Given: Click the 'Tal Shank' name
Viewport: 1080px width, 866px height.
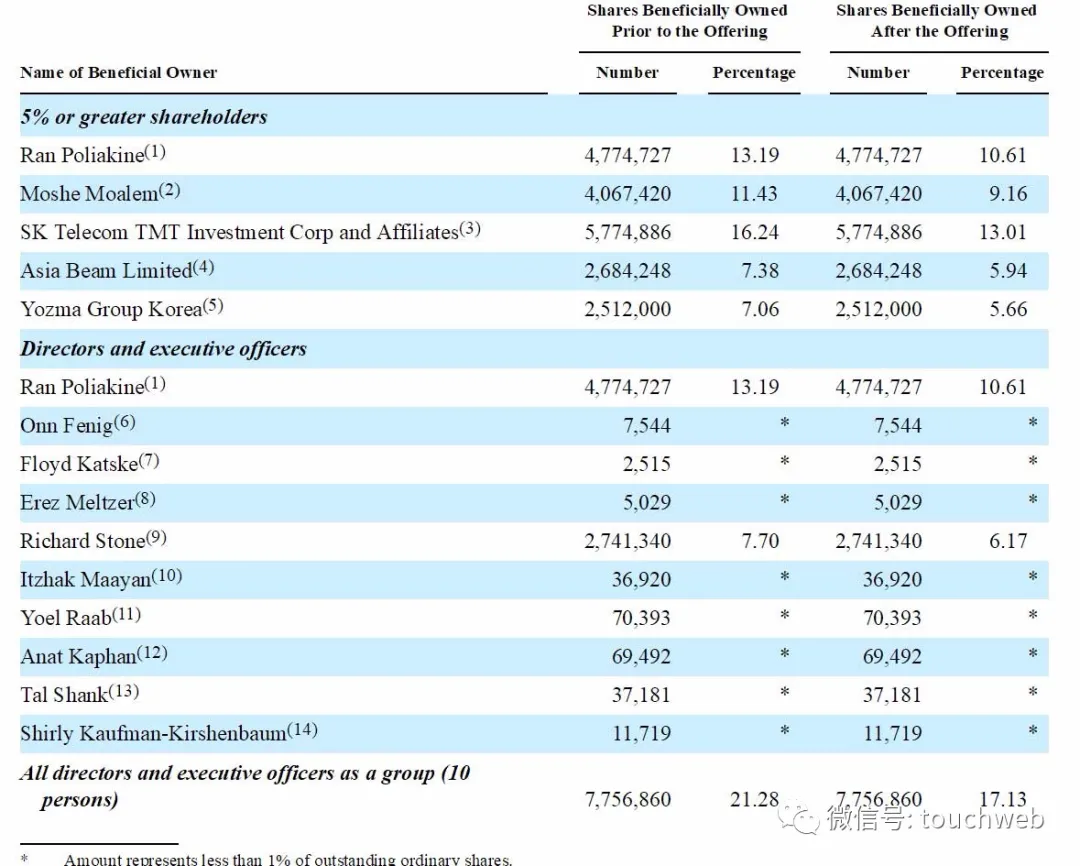Looking at the screenshot, I should [x=79, y=694].
